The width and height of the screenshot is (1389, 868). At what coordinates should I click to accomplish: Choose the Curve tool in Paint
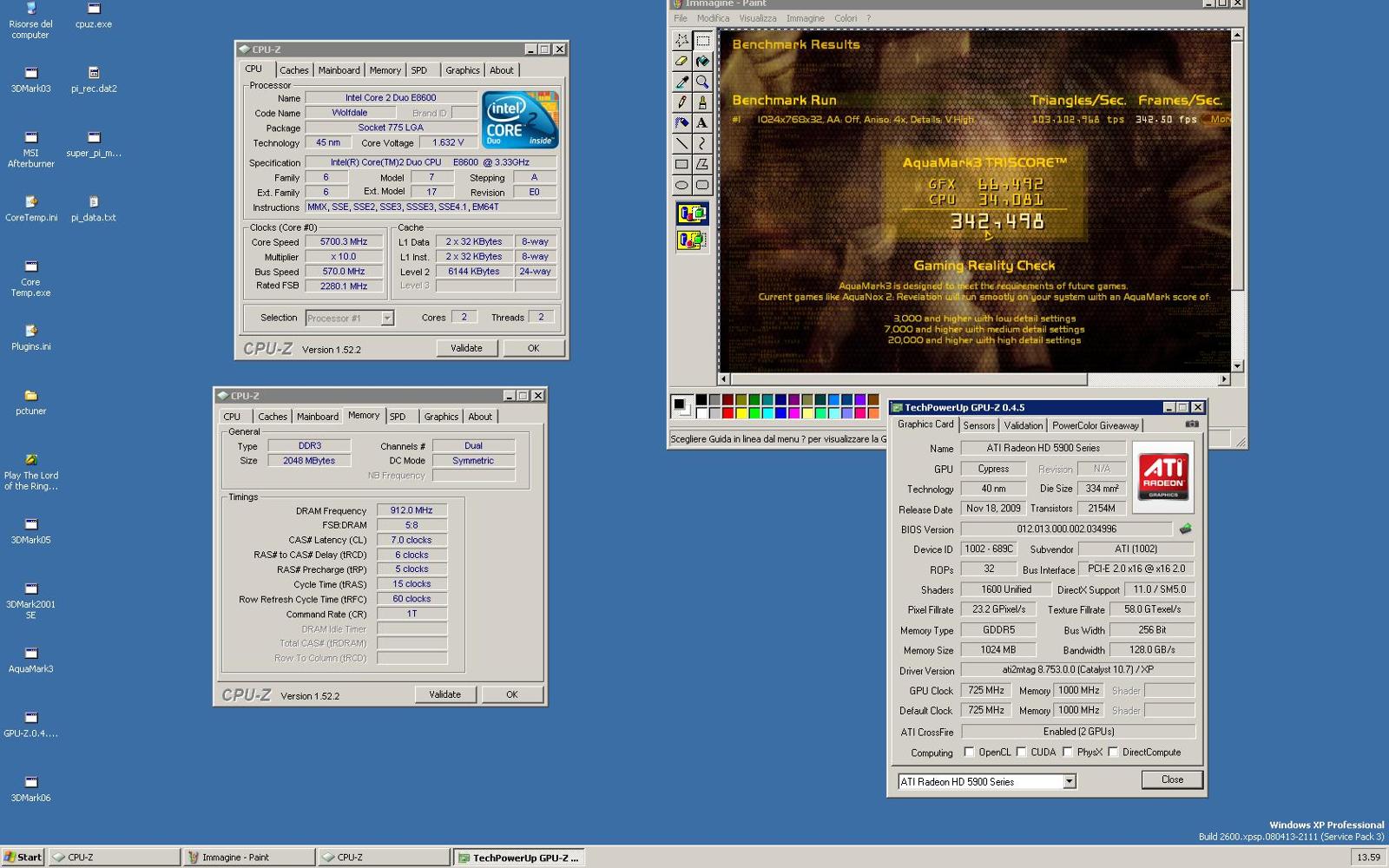[702, 143]
